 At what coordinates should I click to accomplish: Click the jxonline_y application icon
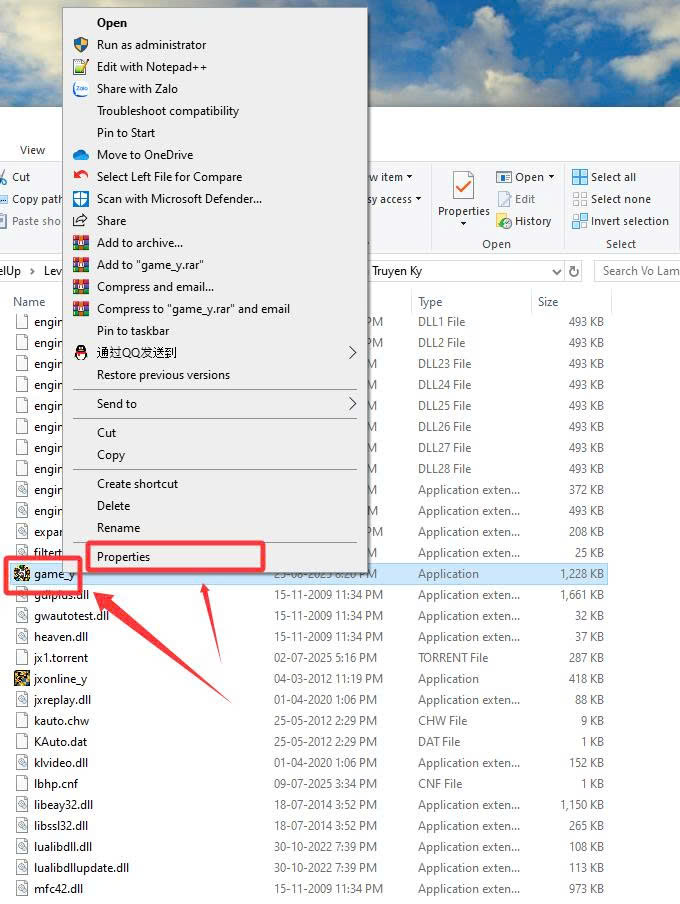coord(22,679)
